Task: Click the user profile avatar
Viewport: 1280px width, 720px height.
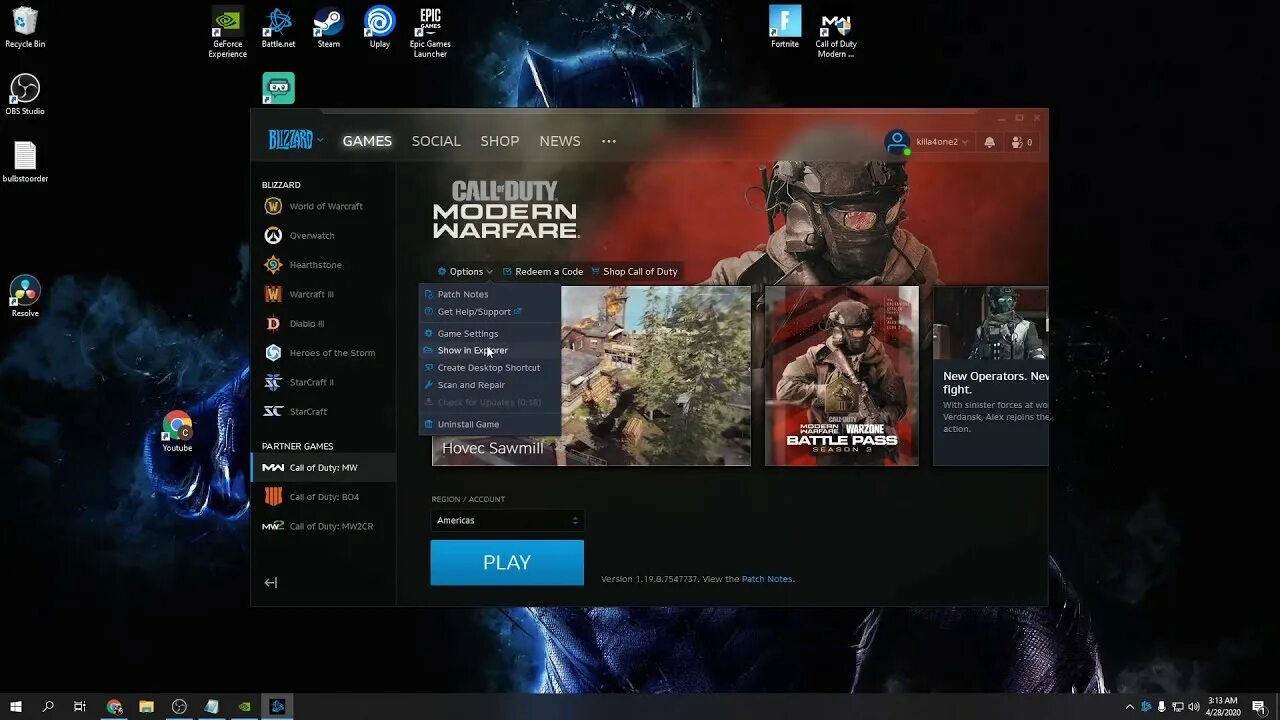Action: [x=897, y=142]
